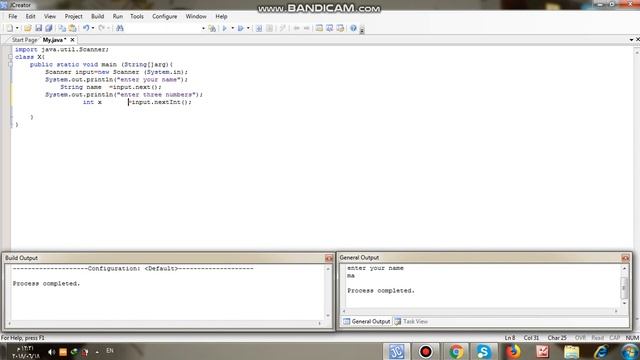The image size is (640, 360).
Task: Click the Copy toolbar icon
Action: [62, 28]
